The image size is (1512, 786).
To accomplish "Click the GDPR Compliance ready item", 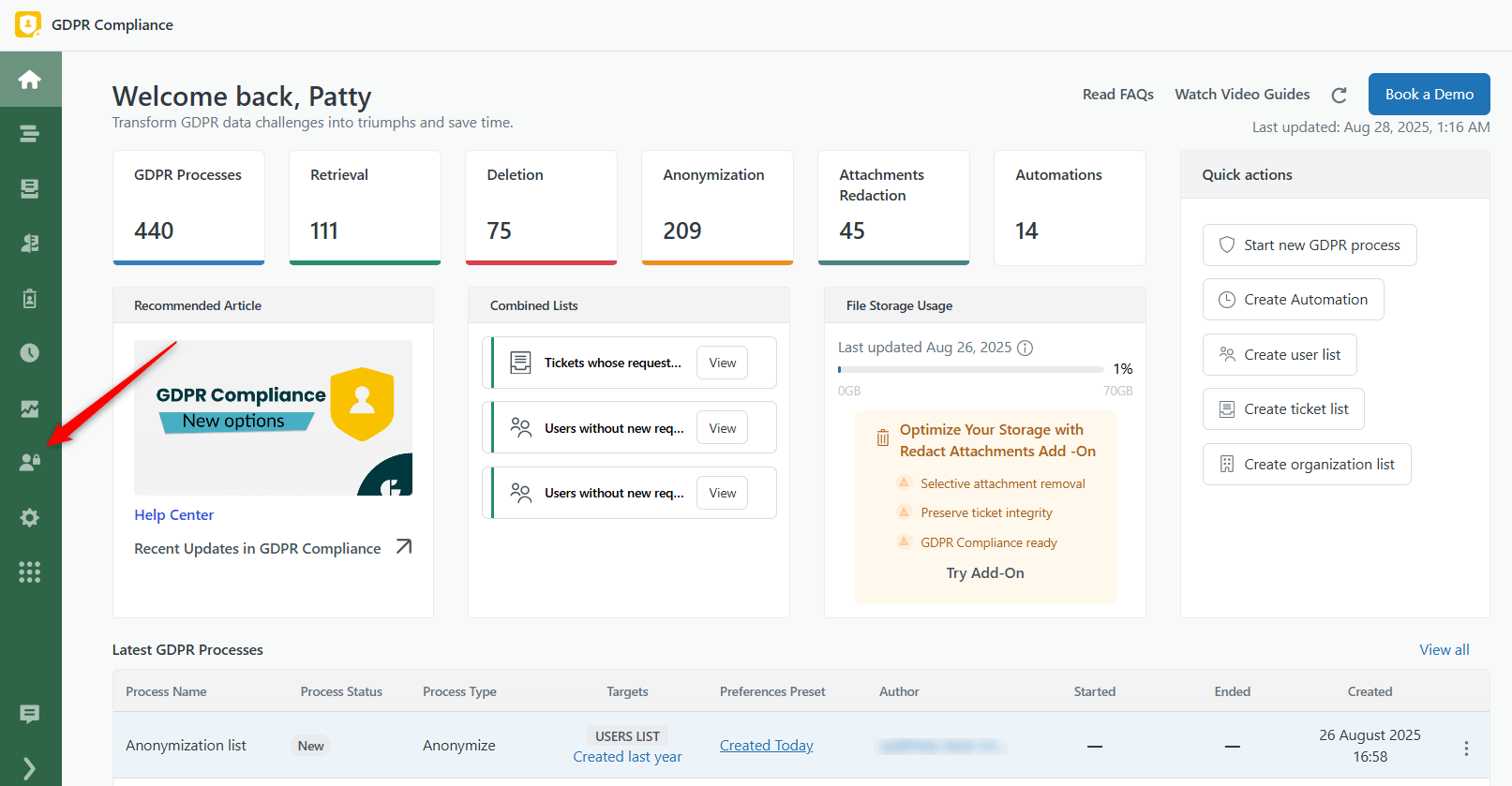I will point(988,543).
